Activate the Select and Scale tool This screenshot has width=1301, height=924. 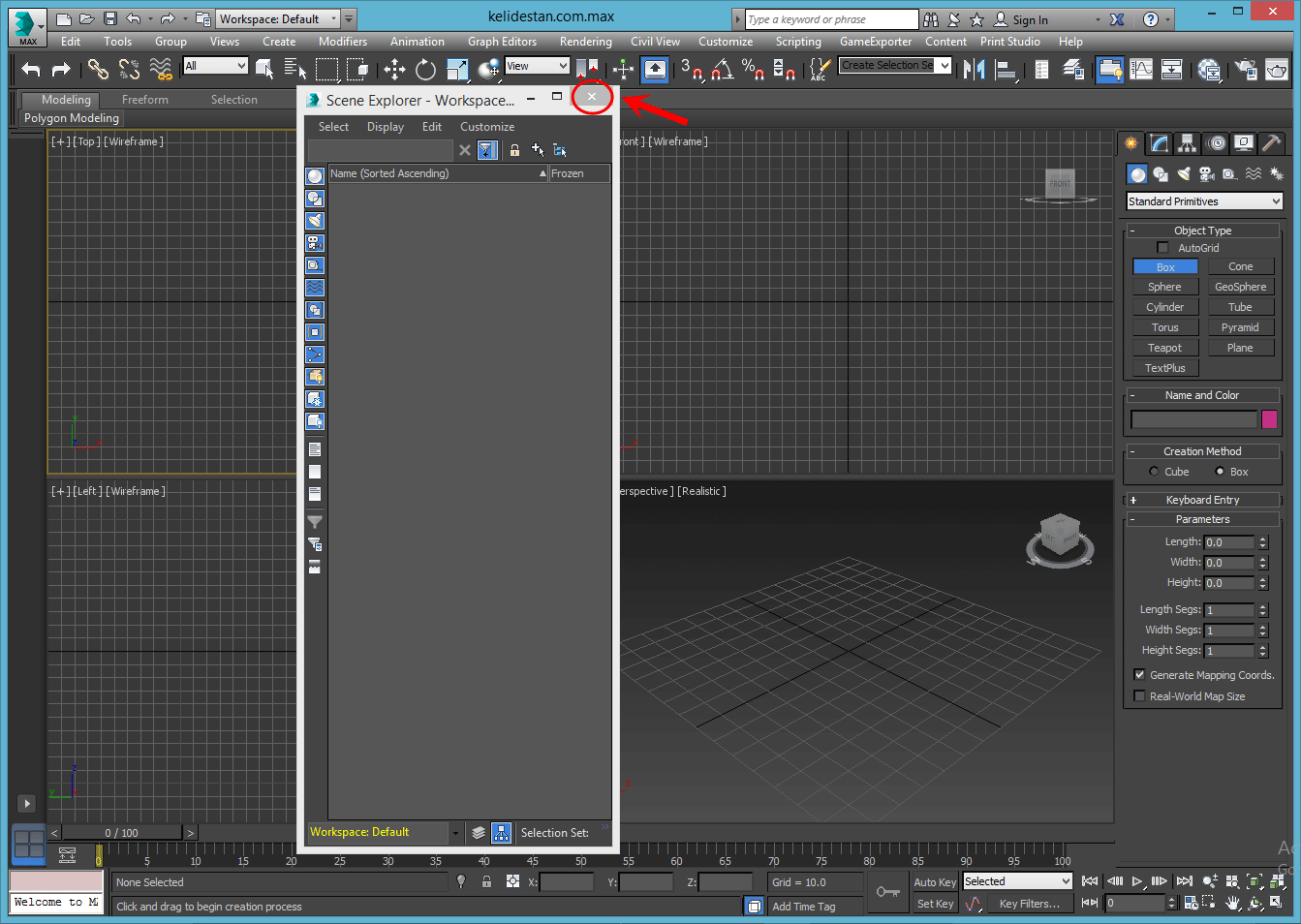pyautogui.click(x=457, y=68)
